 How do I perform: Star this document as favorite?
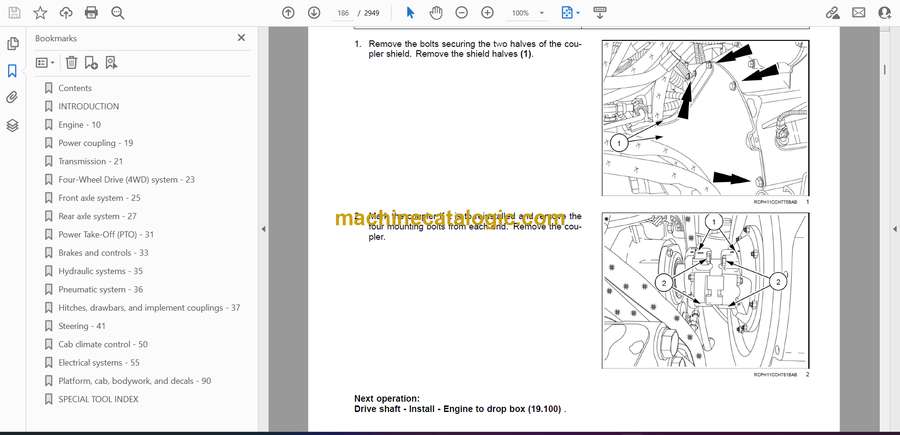tap(40, 13)
